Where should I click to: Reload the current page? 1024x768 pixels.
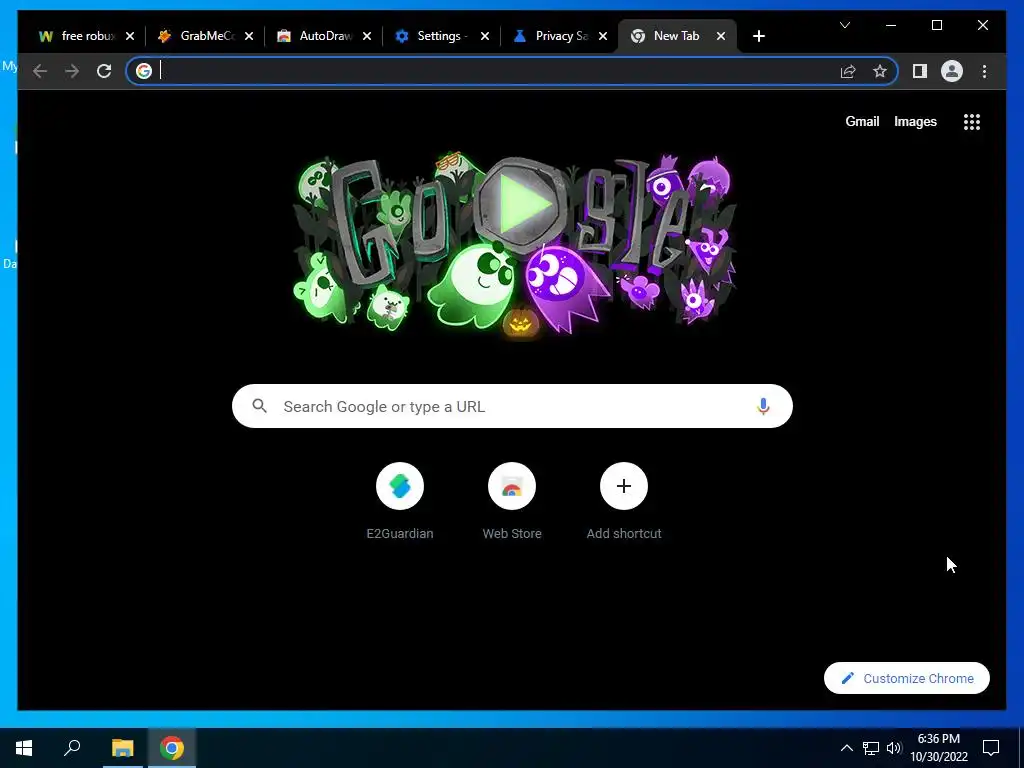tap(104, 71)
